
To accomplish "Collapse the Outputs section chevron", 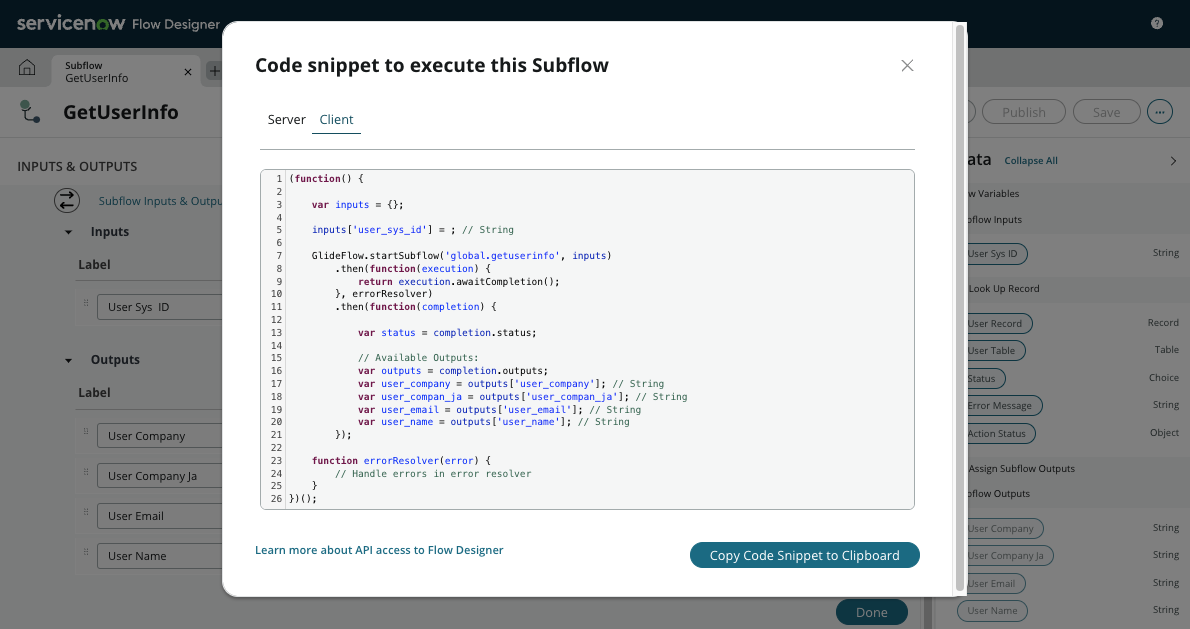I will click(68, 359).
